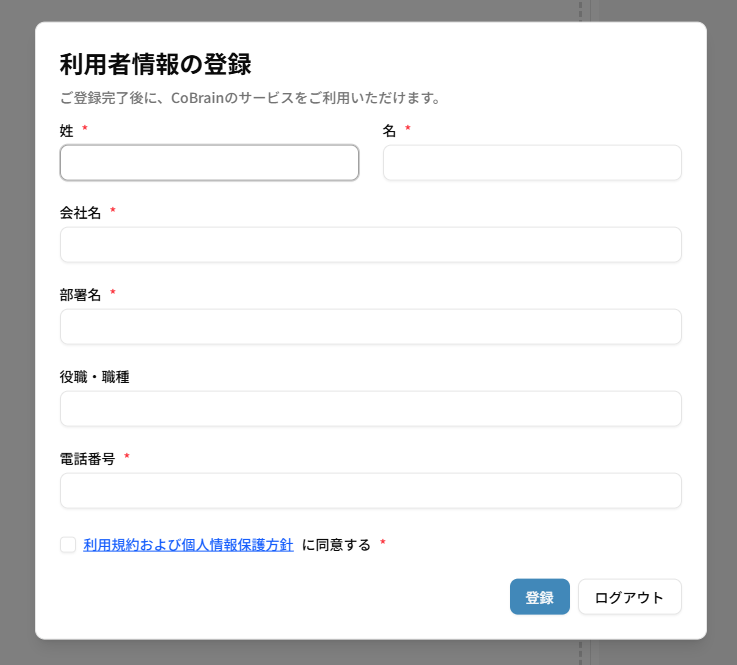This screenshot has width=737, height=665.
Task: Click the CoBrain service description text
Action: point(250,98)
